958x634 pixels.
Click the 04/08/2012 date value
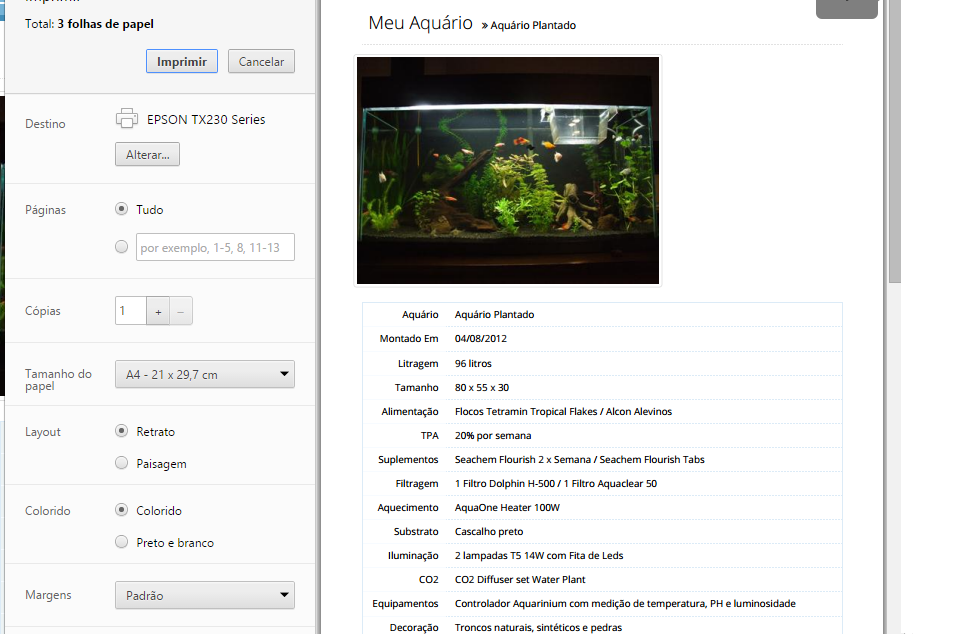coord(481,338)
